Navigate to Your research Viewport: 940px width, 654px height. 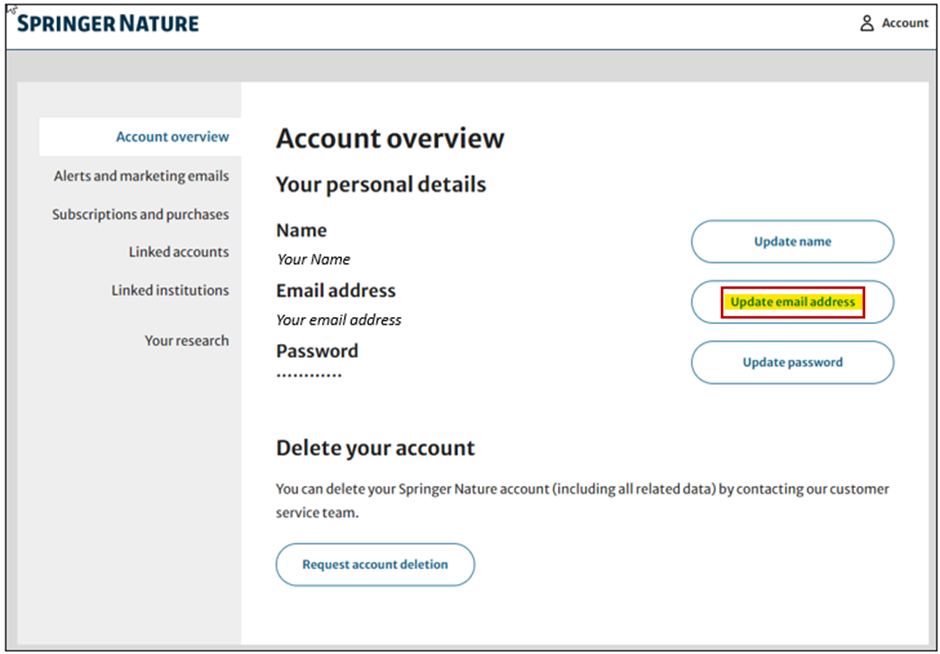(187, 340)
